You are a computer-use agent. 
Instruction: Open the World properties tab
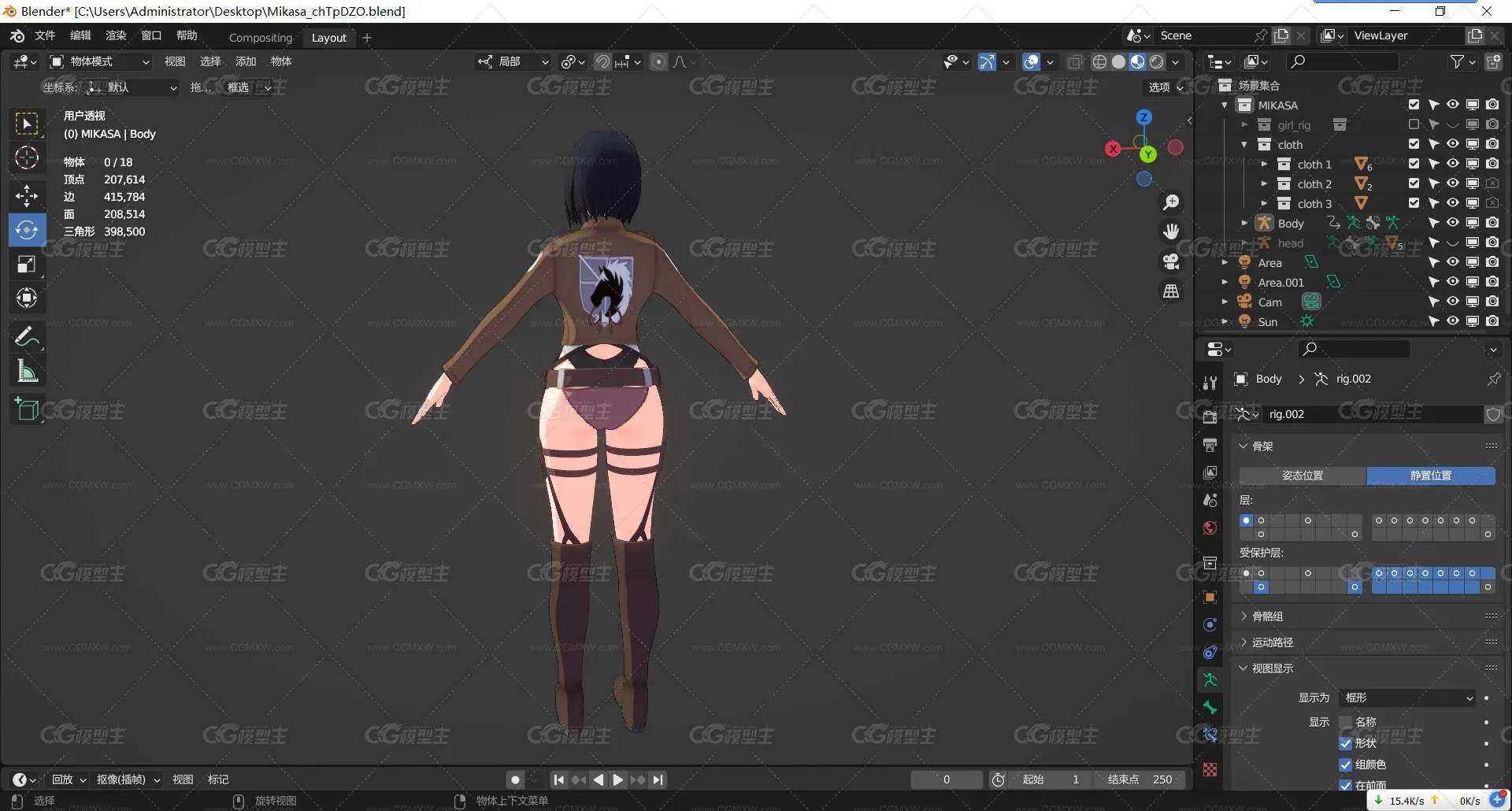pyautogui.click(x=1210, y=528)
